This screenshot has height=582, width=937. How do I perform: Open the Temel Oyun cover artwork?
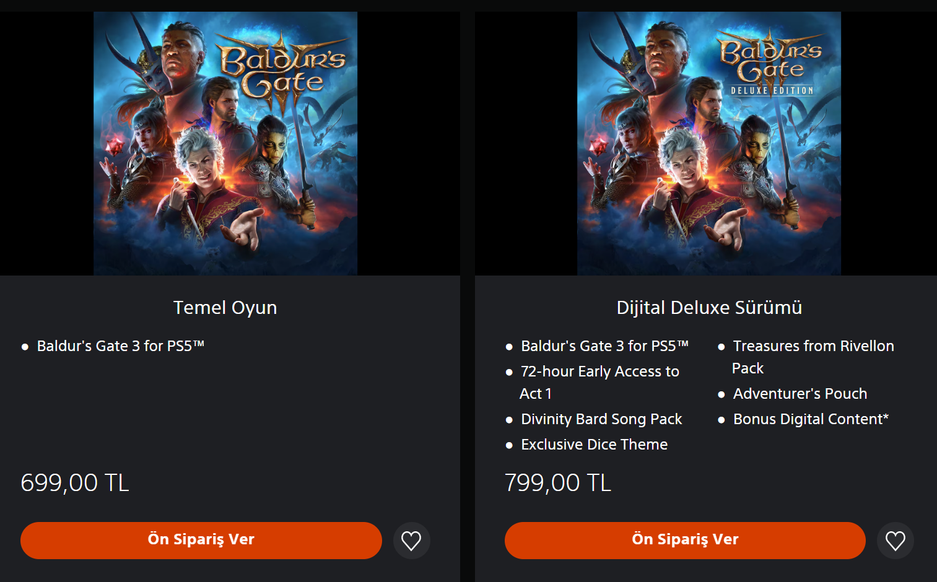[x=225, y=143]
